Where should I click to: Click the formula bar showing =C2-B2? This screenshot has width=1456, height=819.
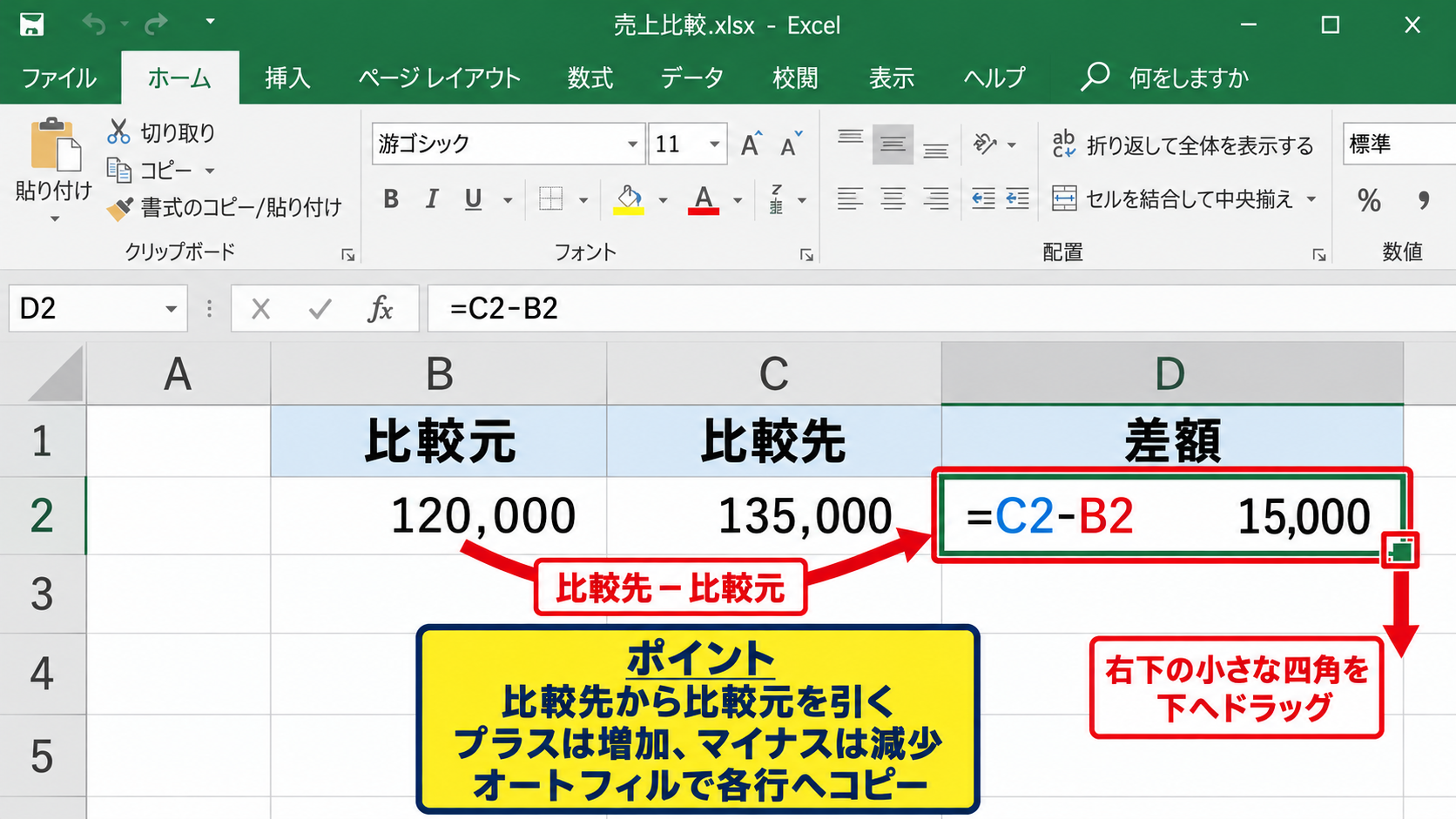[x=940, y=308]
